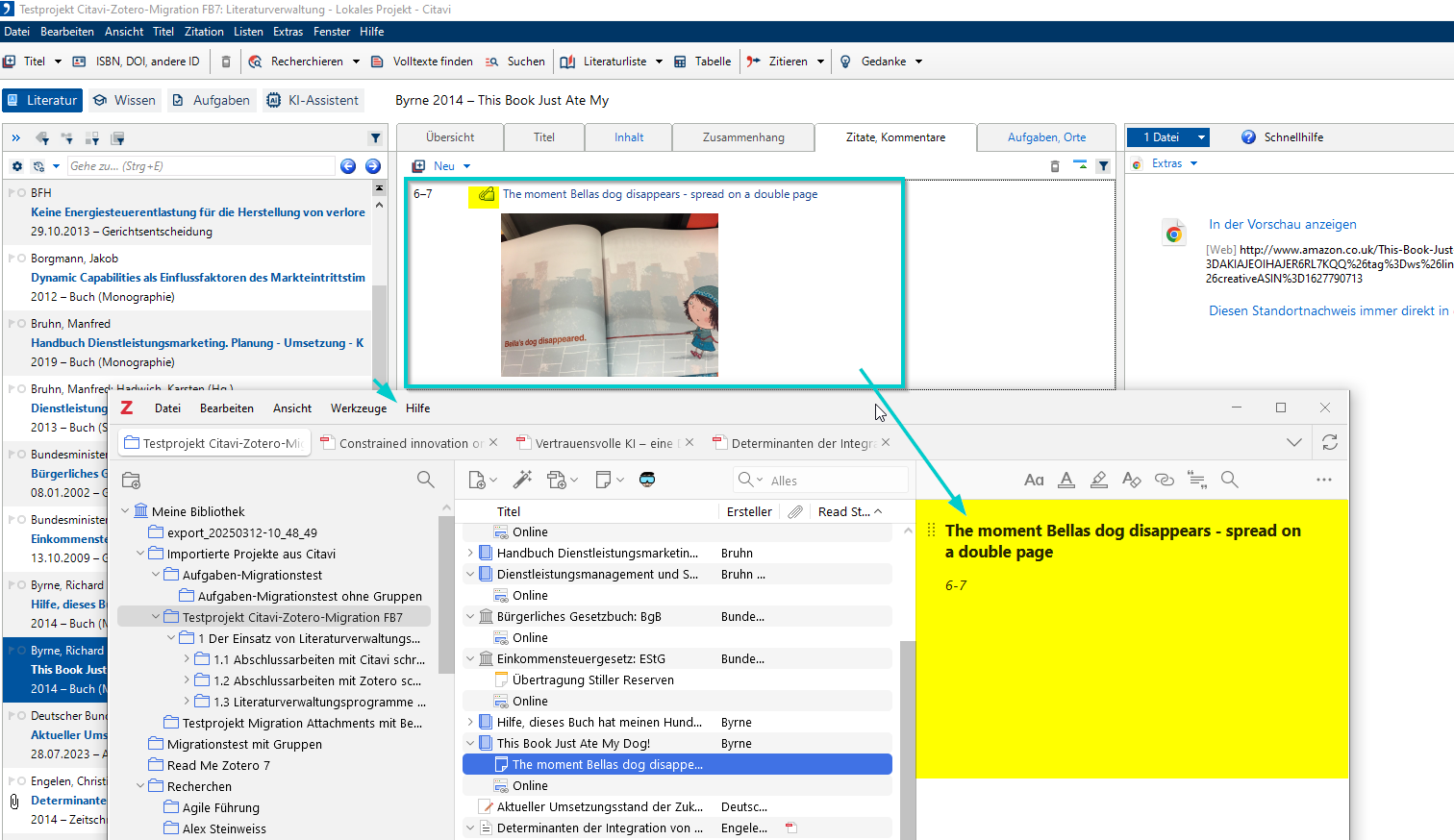This screenshot has height=840, width=1454.
Task: Open Recherchieren in the Citavi toolbar
Action: click(x=298, y=62)
